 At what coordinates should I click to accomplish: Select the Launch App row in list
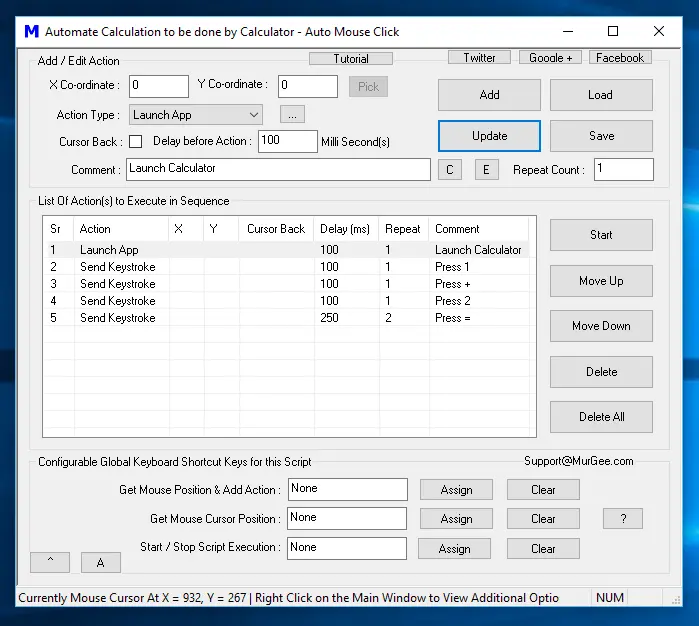click(109, 250)
